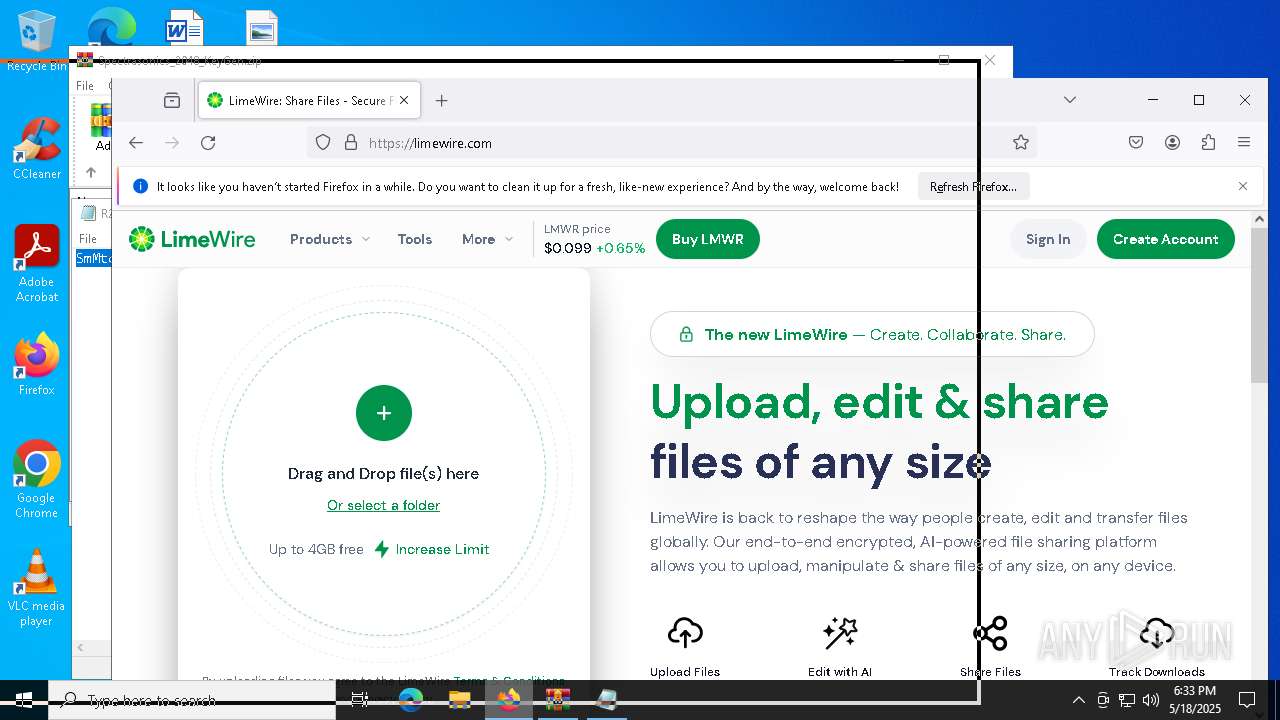The height and width of the screenshot is (720, 1280).
Task: Open Google Chrome desktop shortcut
Action: pos(37,480)
